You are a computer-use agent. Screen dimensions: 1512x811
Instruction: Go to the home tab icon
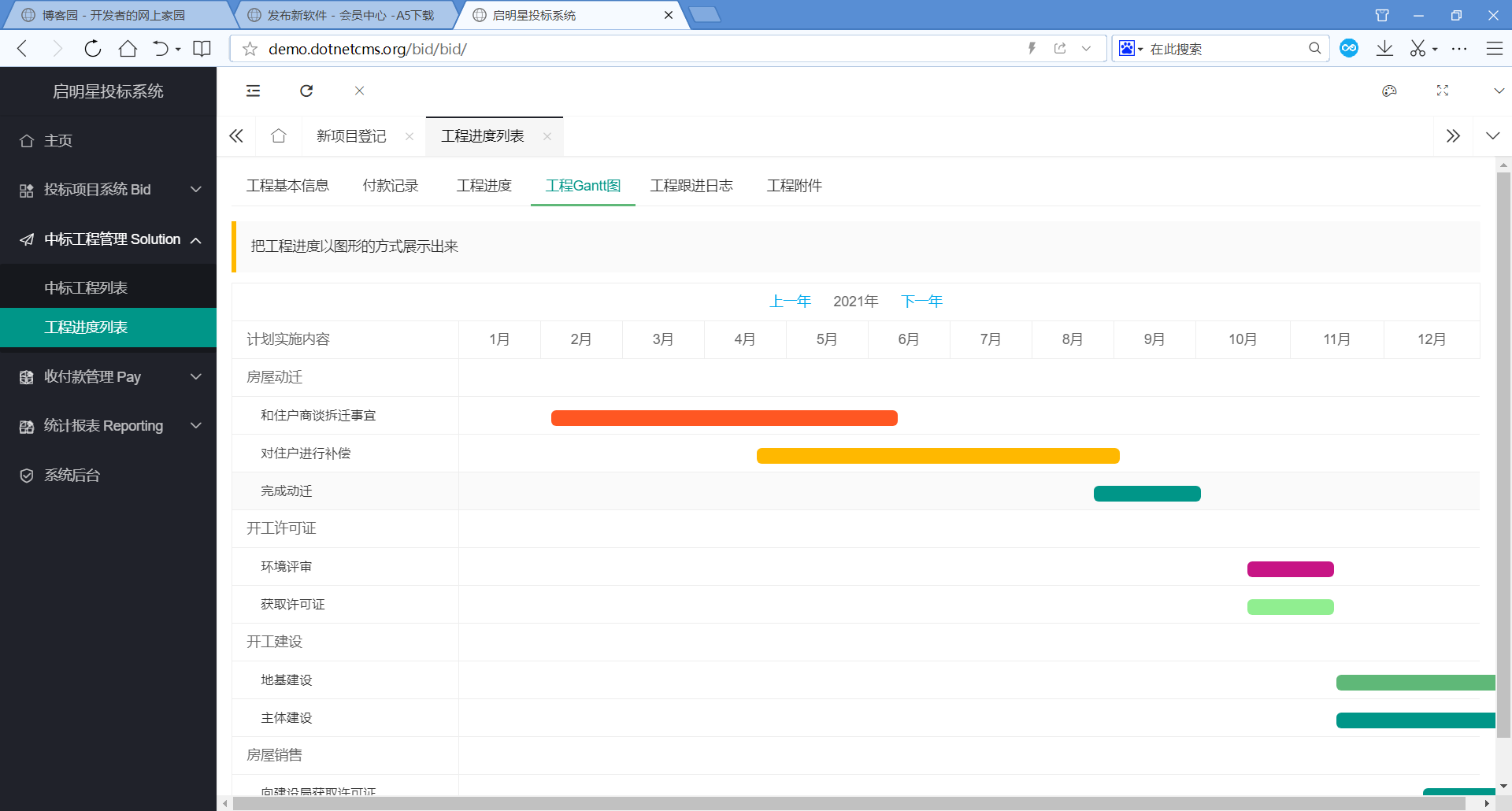pyautogui.click(x=278, y=136)
